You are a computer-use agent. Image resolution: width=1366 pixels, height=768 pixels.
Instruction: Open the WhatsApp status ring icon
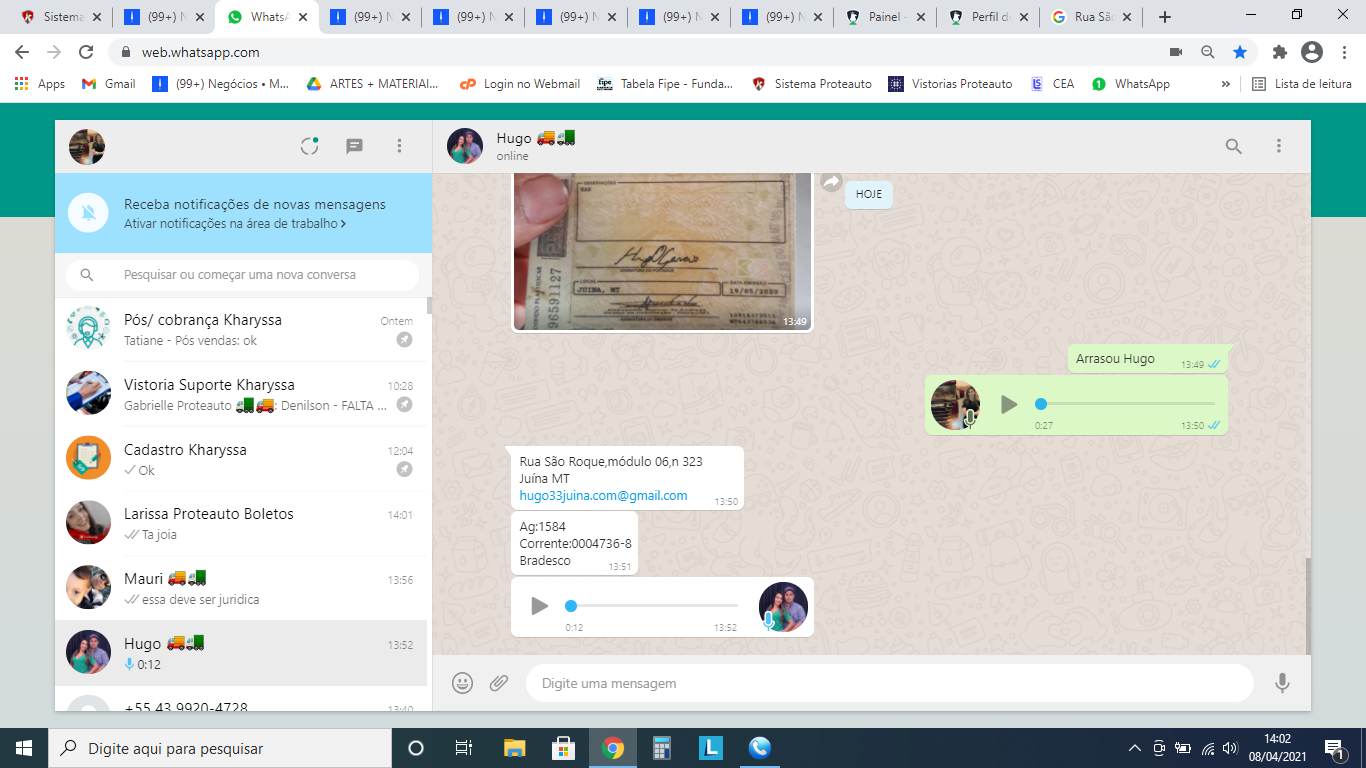point(310,146)
